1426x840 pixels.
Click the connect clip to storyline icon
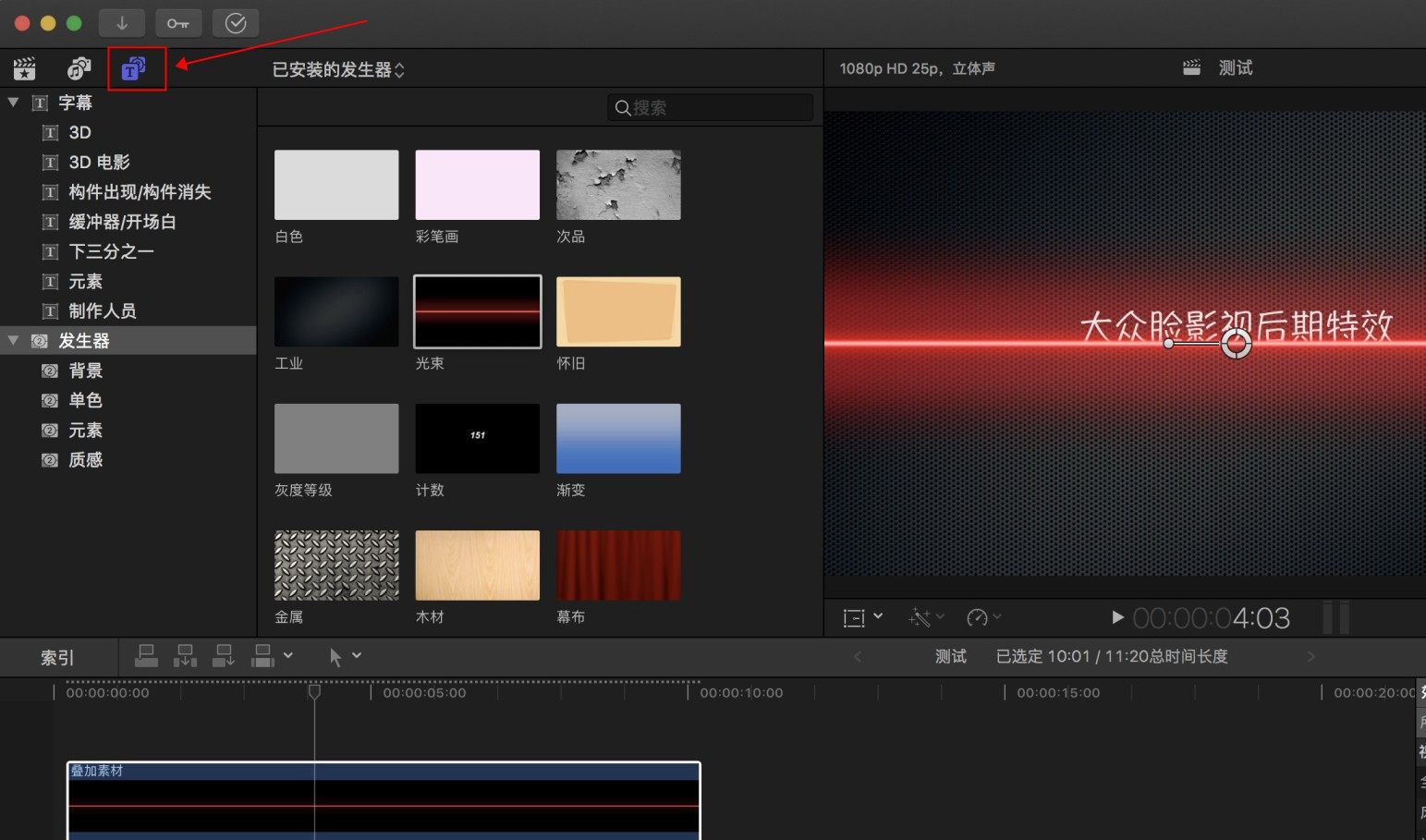146,656
